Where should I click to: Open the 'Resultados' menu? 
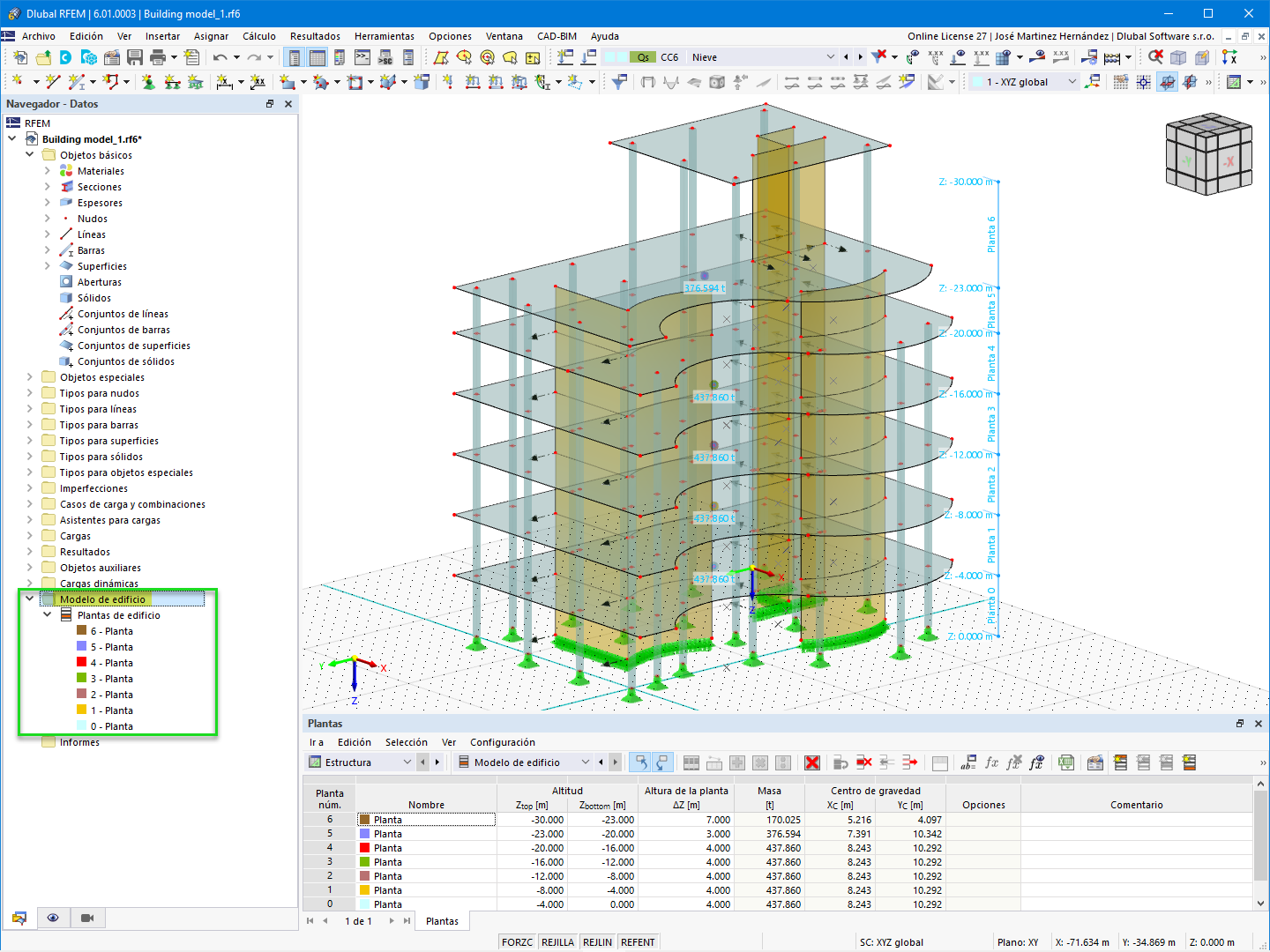316,36
